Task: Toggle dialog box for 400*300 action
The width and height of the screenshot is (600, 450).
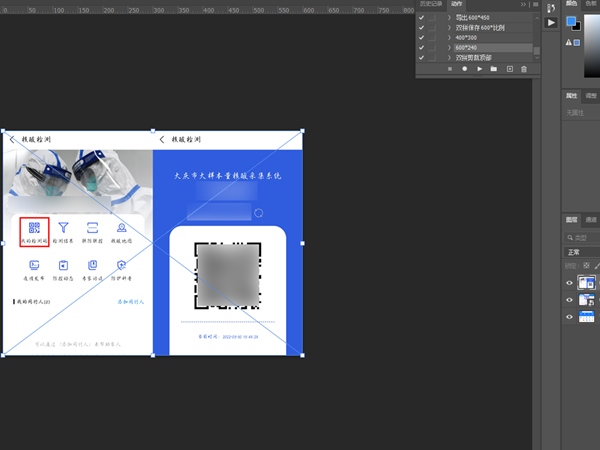Action: coord(432,38)
